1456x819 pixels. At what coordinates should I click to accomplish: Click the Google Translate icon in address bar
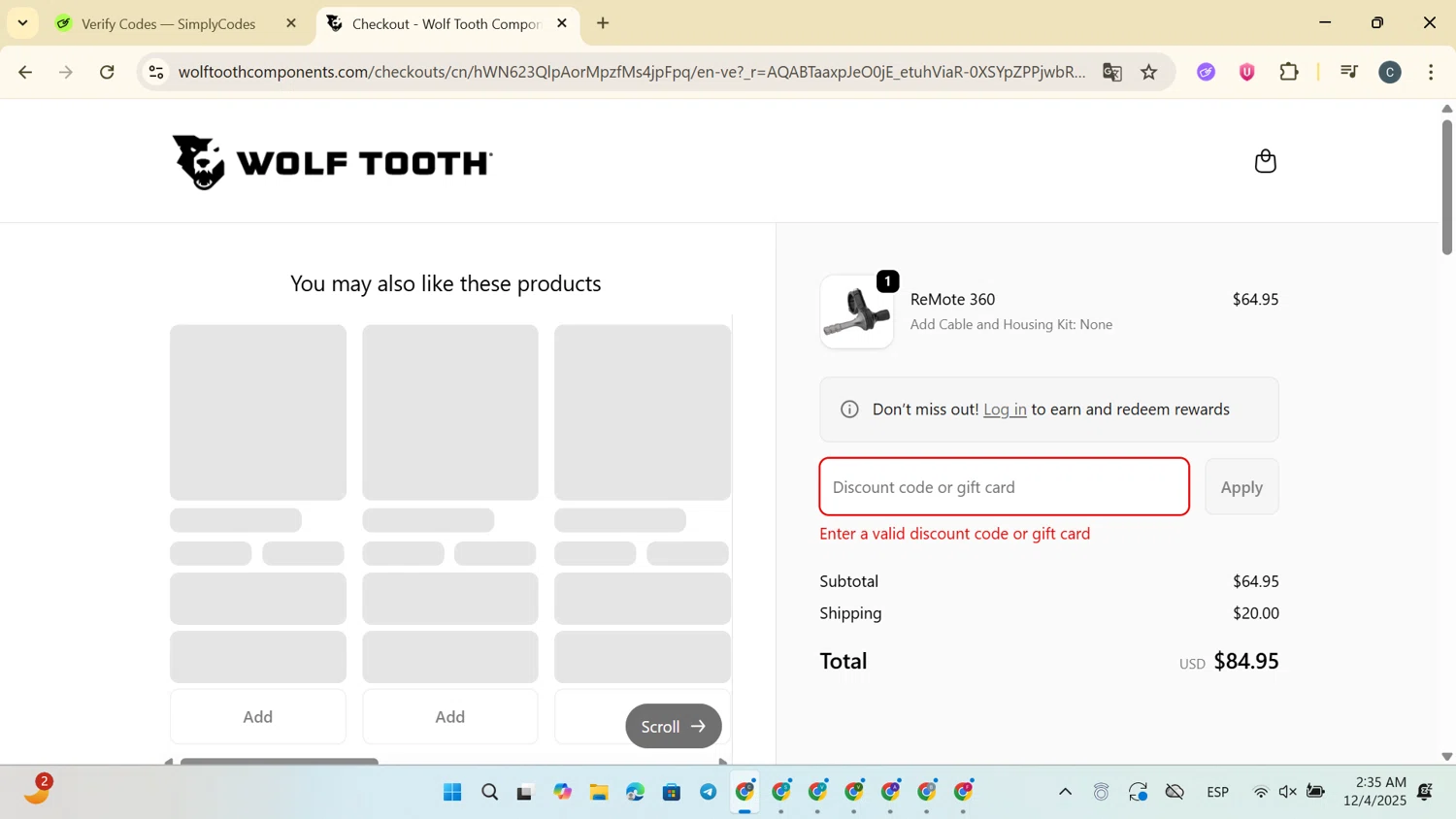[1112, 72]
